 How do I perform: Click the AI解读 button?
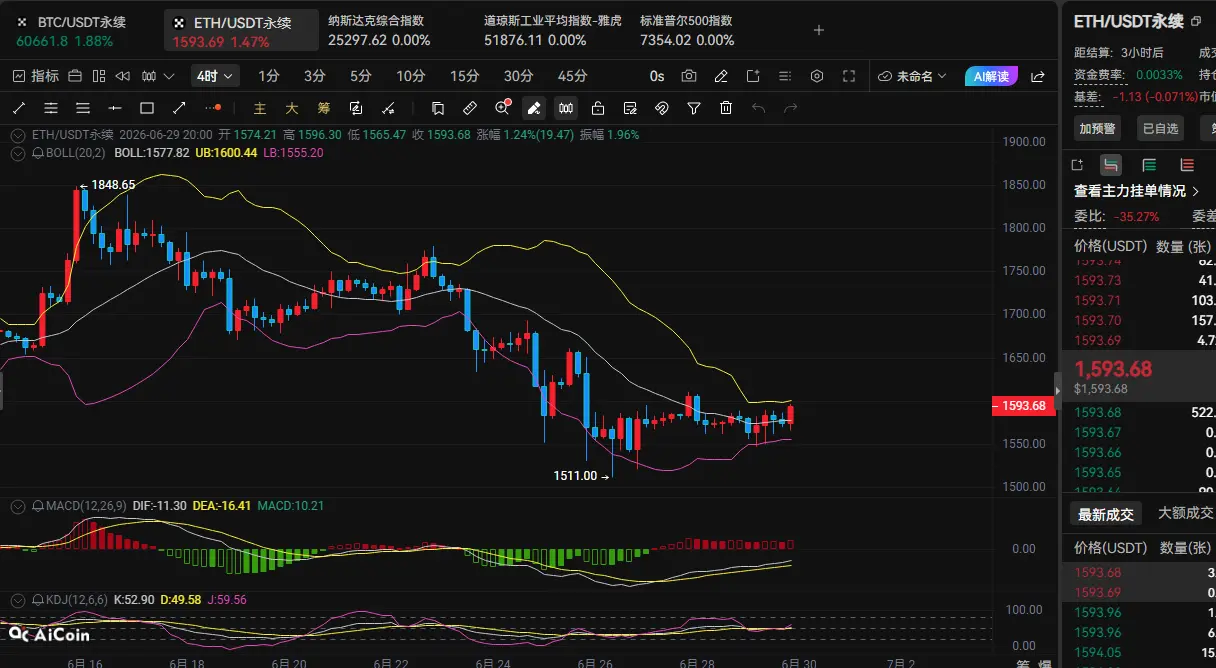click(x=992, y=76)
